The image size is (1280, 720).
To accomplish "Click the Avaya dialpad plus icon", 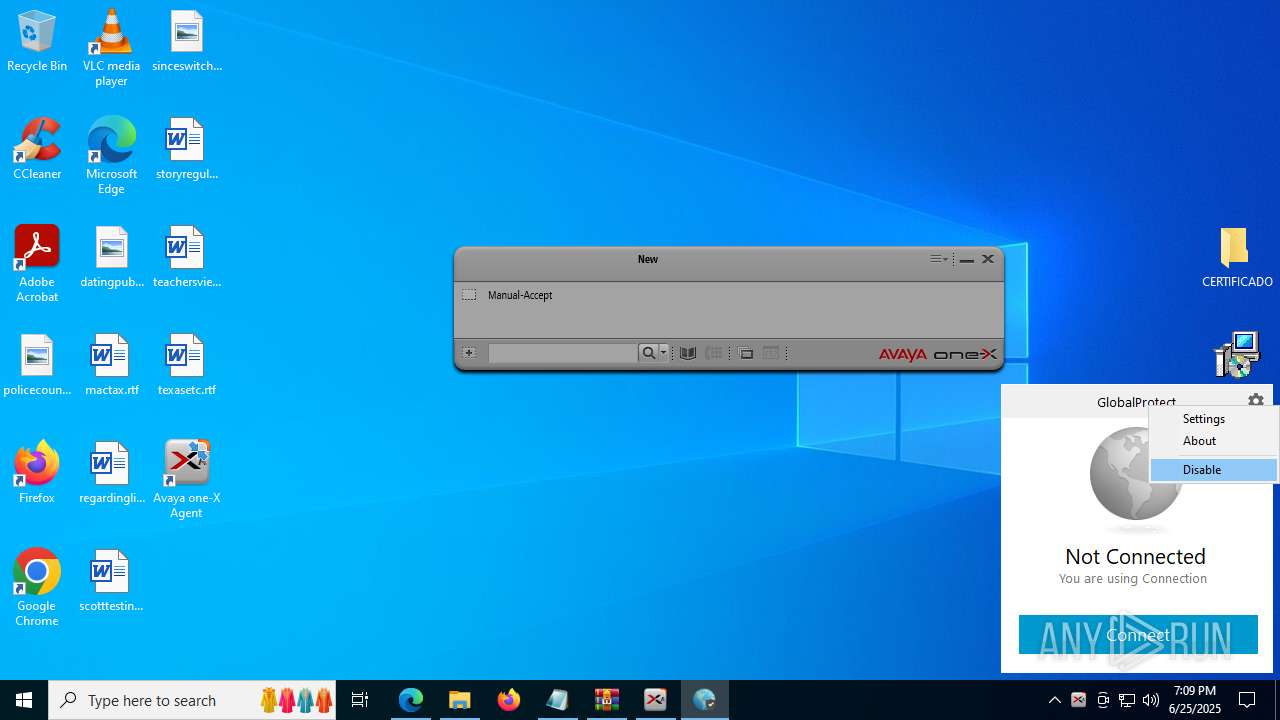I will coord(469,353).
